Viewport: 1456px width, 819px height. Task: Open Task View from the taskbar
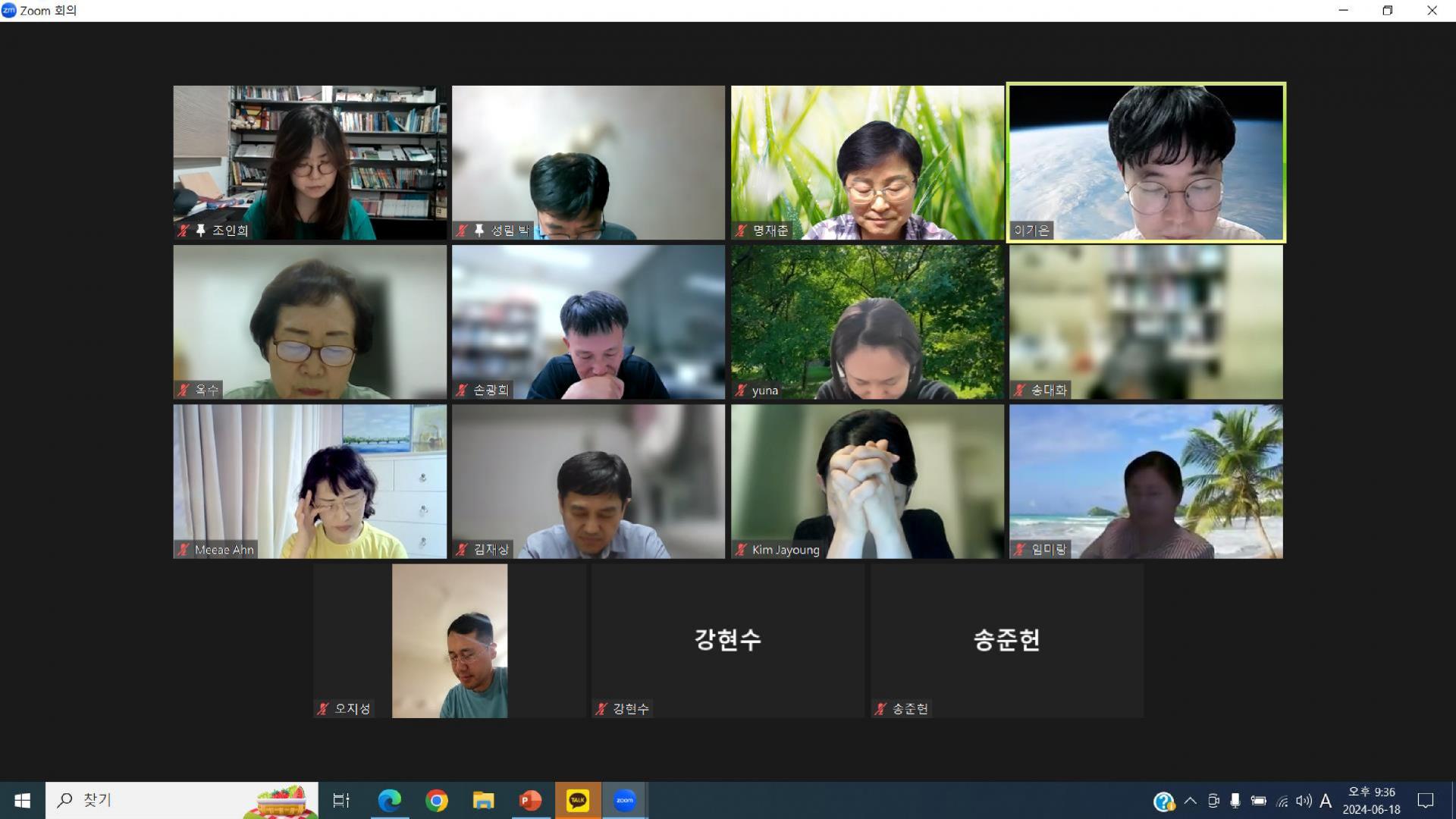pyautogui.click(x=341, y=800)
